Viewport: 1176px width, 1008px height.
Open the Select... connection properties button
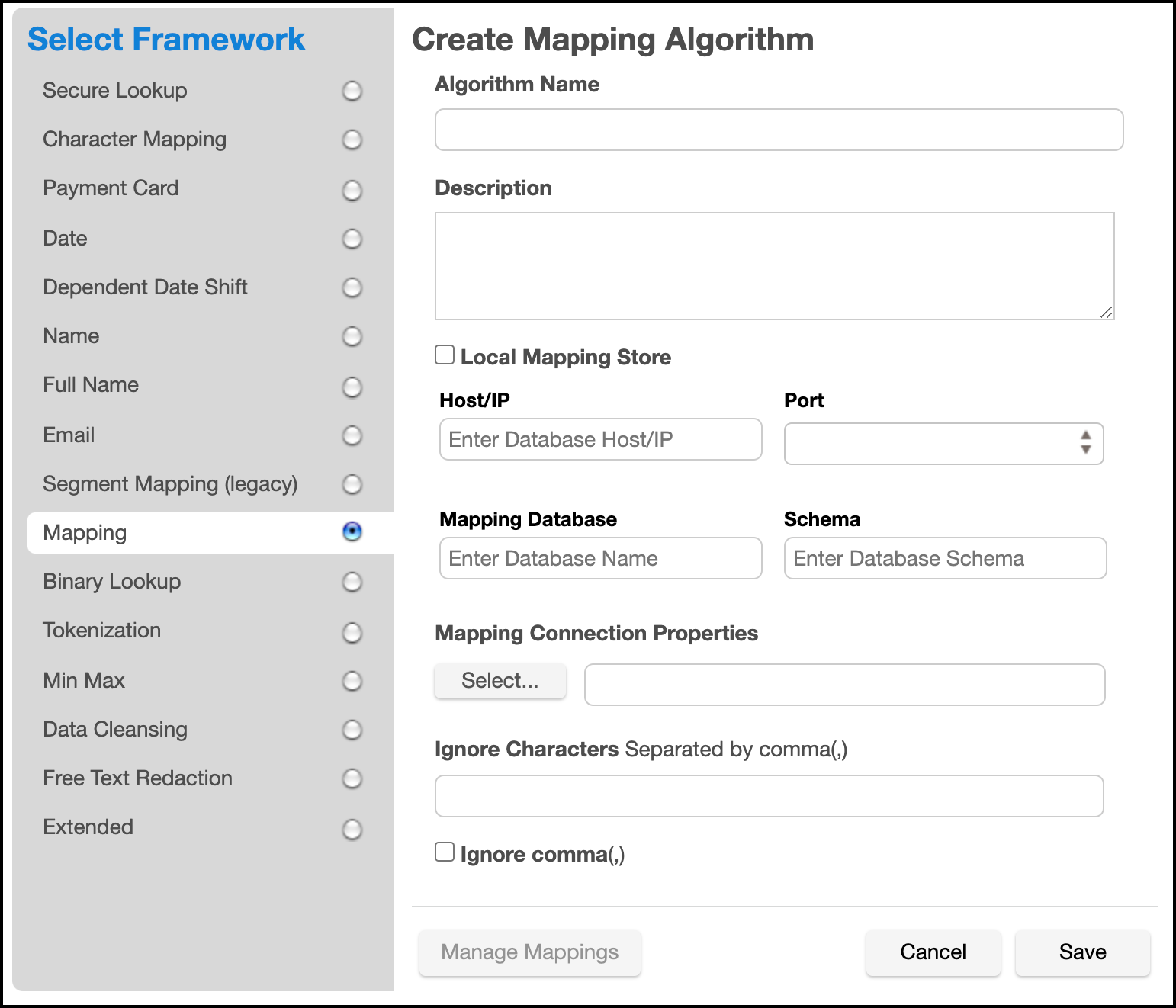500,681
